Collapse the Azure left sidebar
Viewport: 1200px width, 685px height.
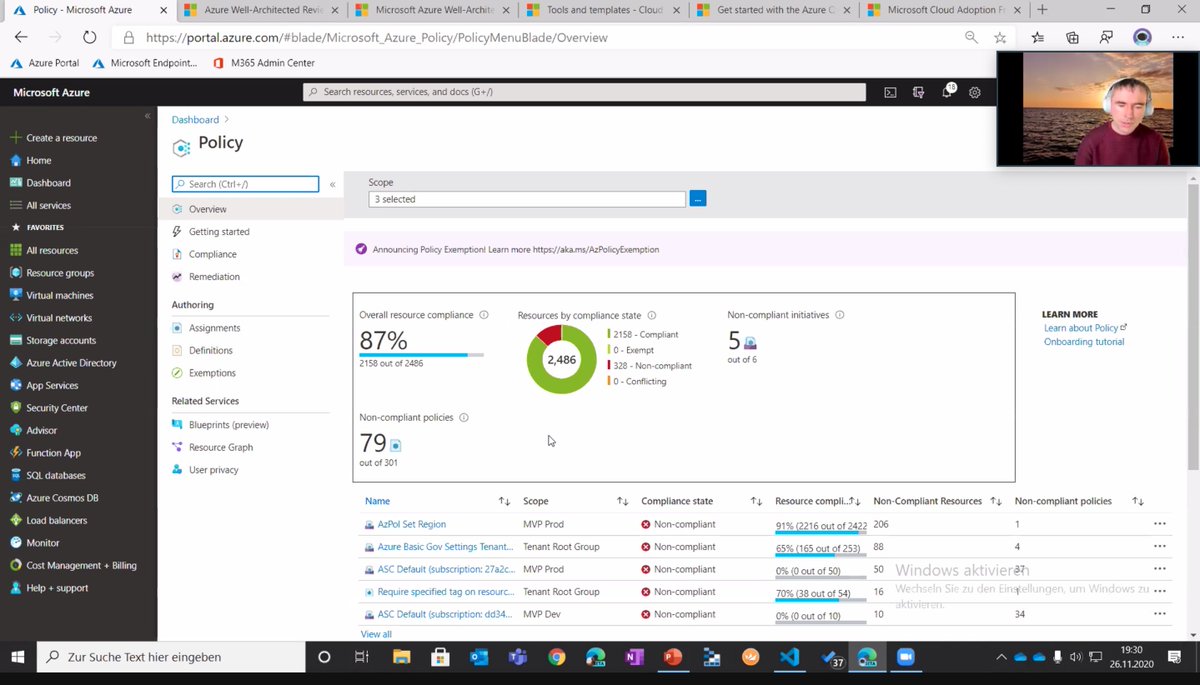click(x=147, y=116)
